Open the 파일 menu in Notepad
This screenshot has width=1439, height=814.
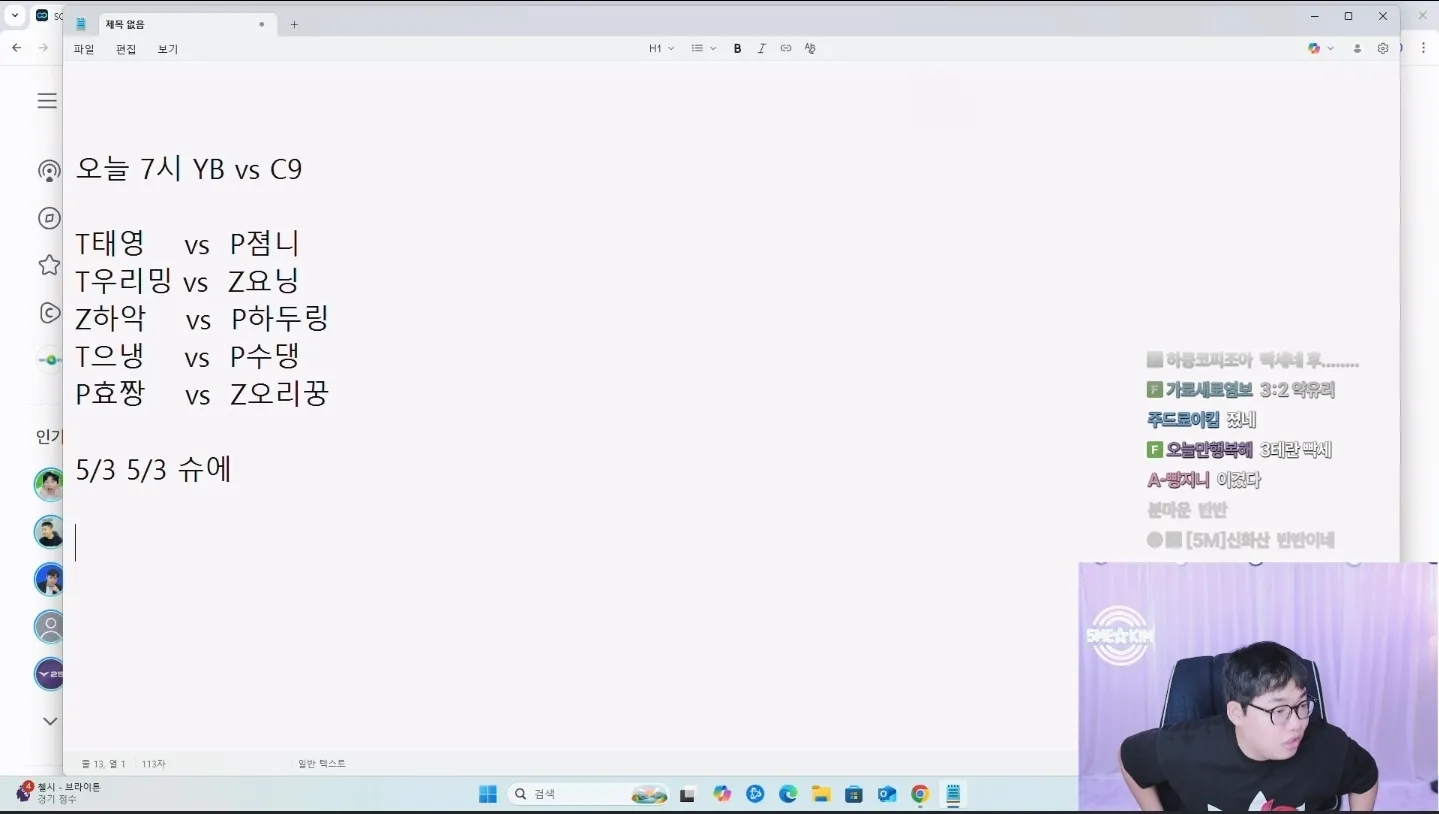pos(84,49)
